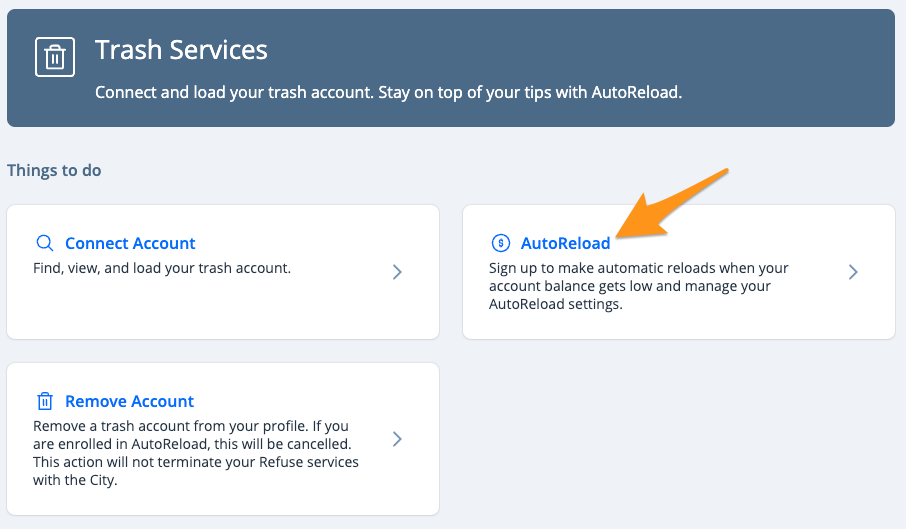Image resolution: width=906 pixels, height=529 pixels.
Task: Open AutoReload via its right chevron arrow
Action: coord(853,272)
